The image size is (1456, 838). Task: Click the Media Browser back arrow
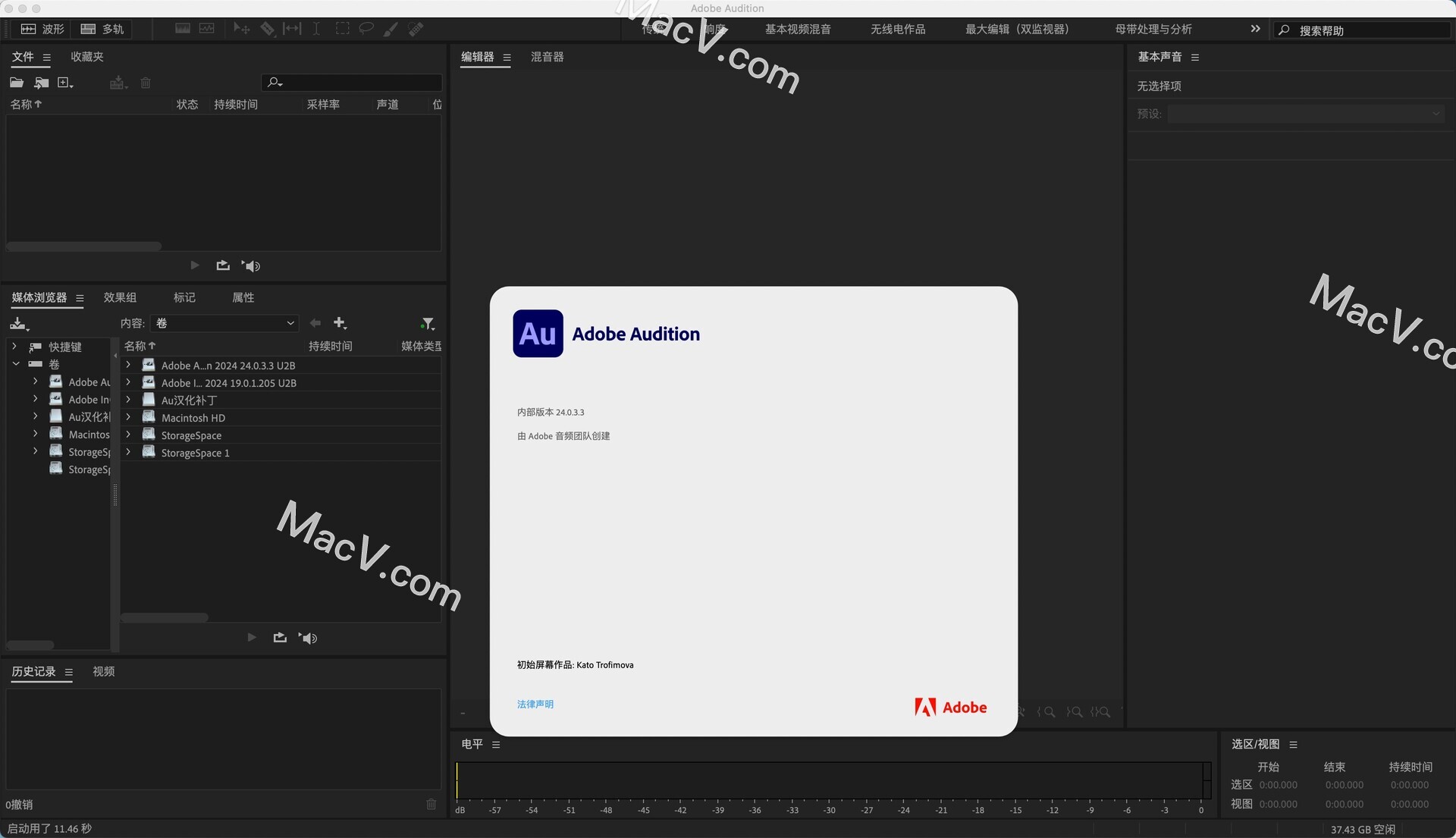315,323
